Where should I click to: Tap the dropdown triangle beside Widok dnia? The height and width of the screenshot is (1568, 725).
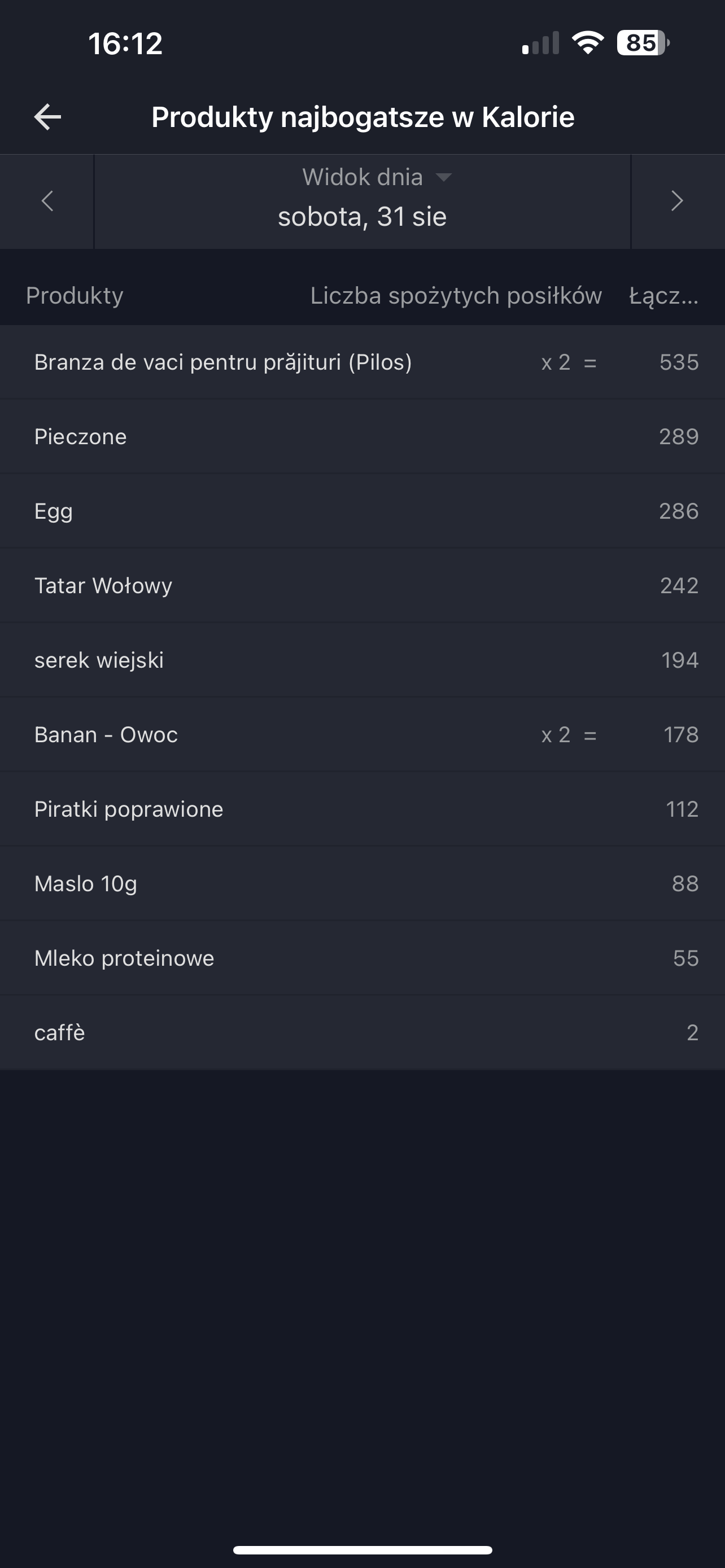(444, 177)
